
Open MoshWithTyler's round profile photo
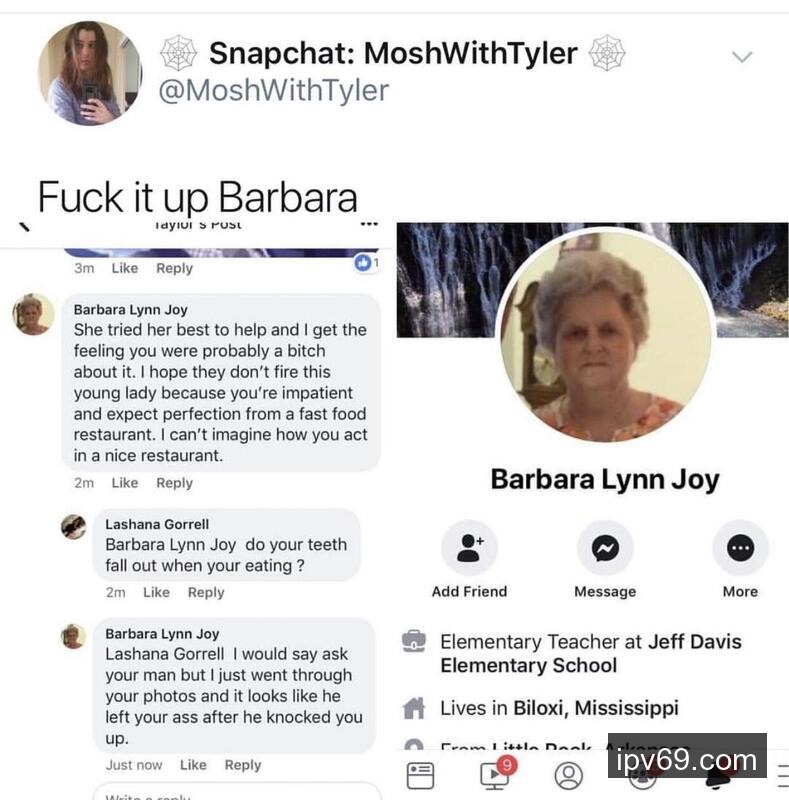(x=90, y=73)
